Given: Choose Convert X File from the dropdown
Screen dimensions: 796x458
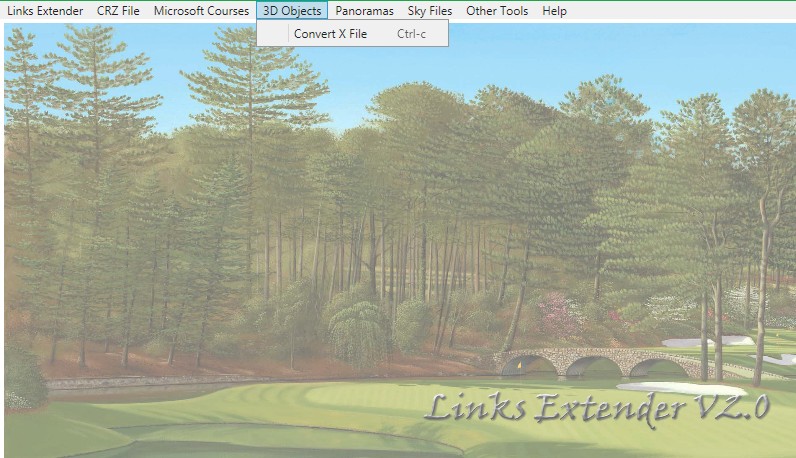Looking at the screenshot, I should tap(330, 34).
